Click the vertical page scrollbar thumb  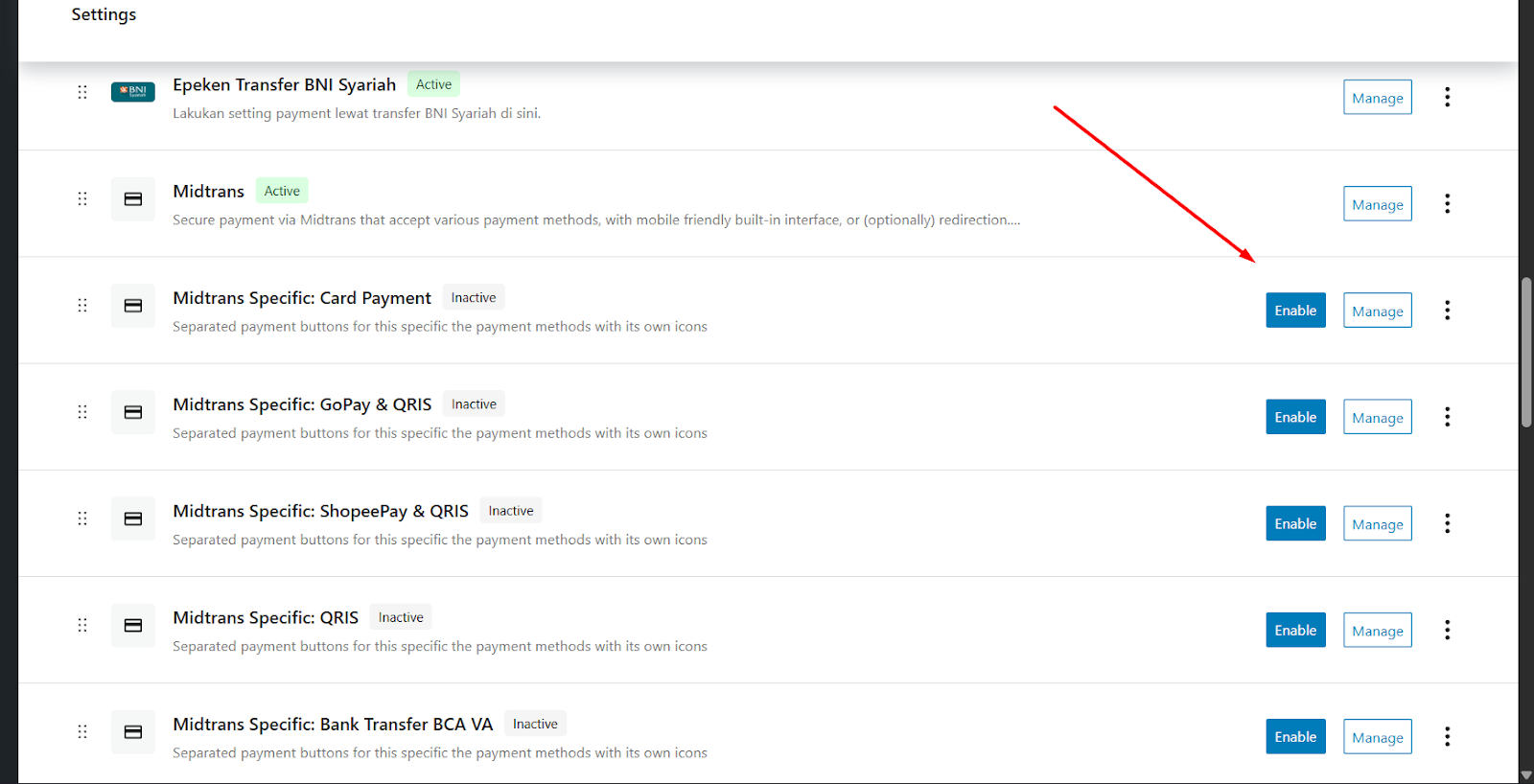(1525, 352)
